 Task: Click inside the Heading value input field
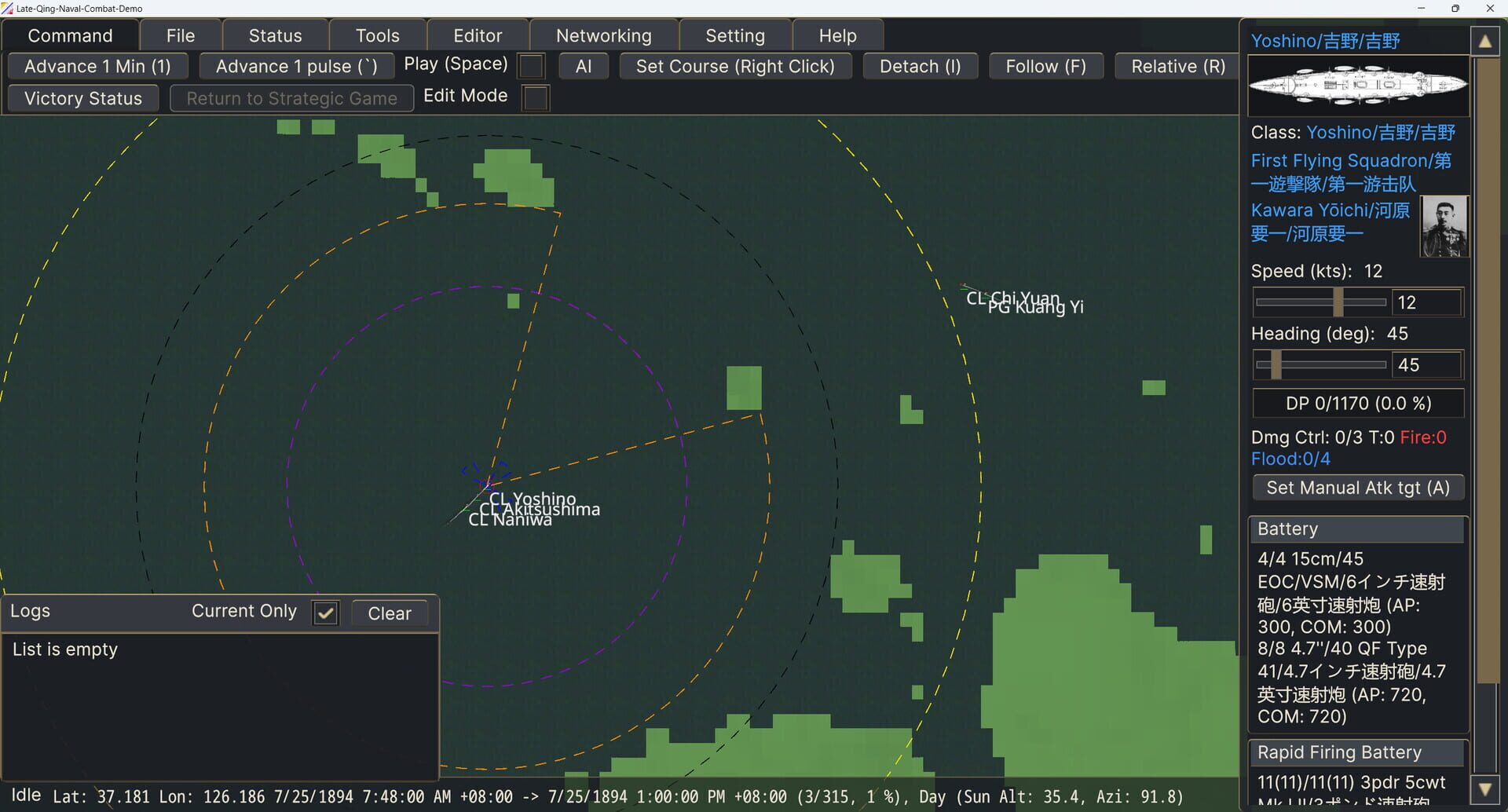pyautogui.click(x=1427, y=364)
